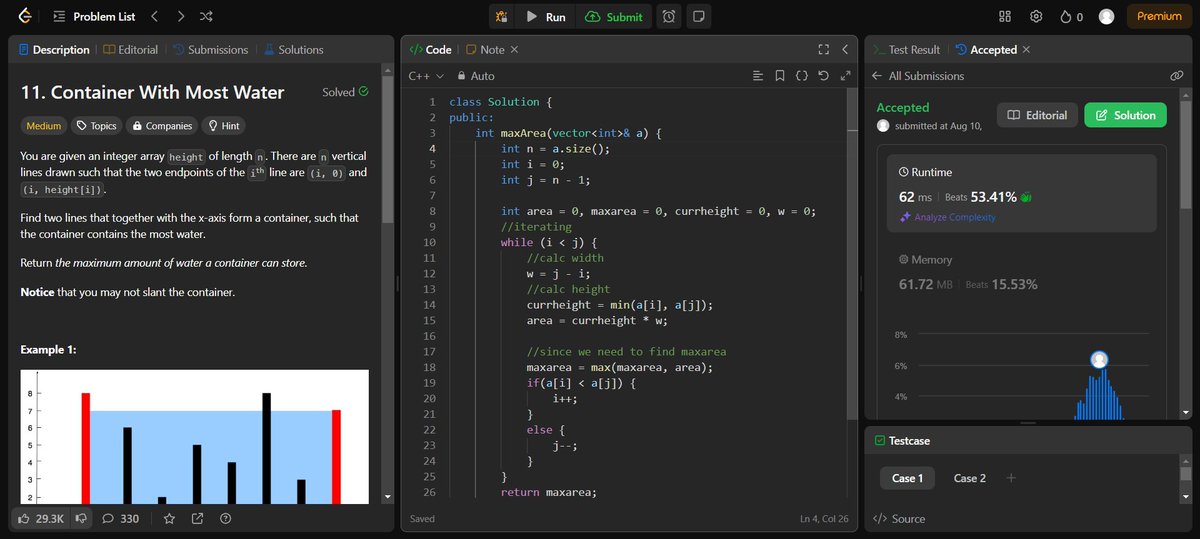Select the Code tab
This screenshot has width=1200, height=539.
pyautogui.click(x=430, y=49)
